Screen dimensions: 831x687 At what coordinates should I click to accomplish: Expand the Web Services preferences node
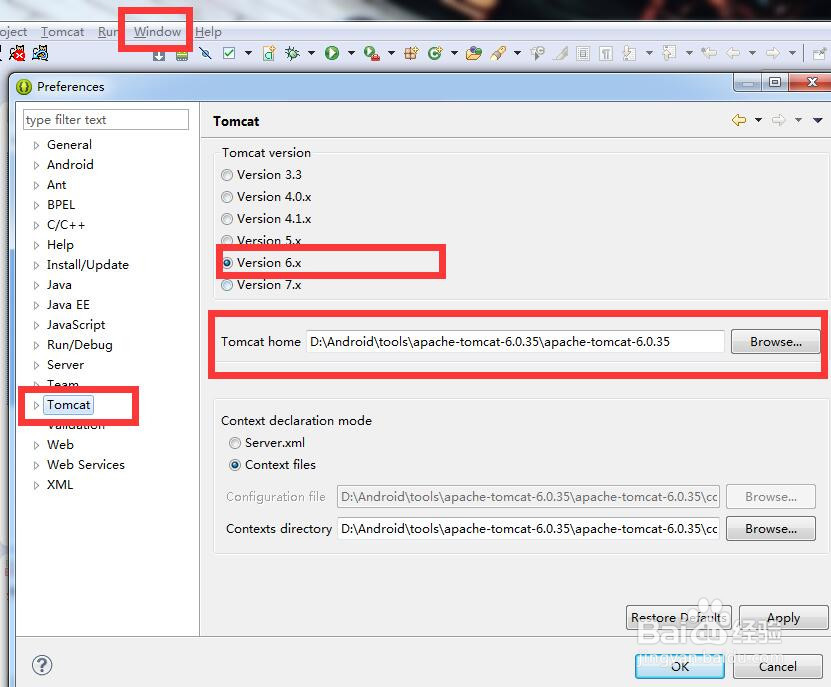(x=36, y=465)
